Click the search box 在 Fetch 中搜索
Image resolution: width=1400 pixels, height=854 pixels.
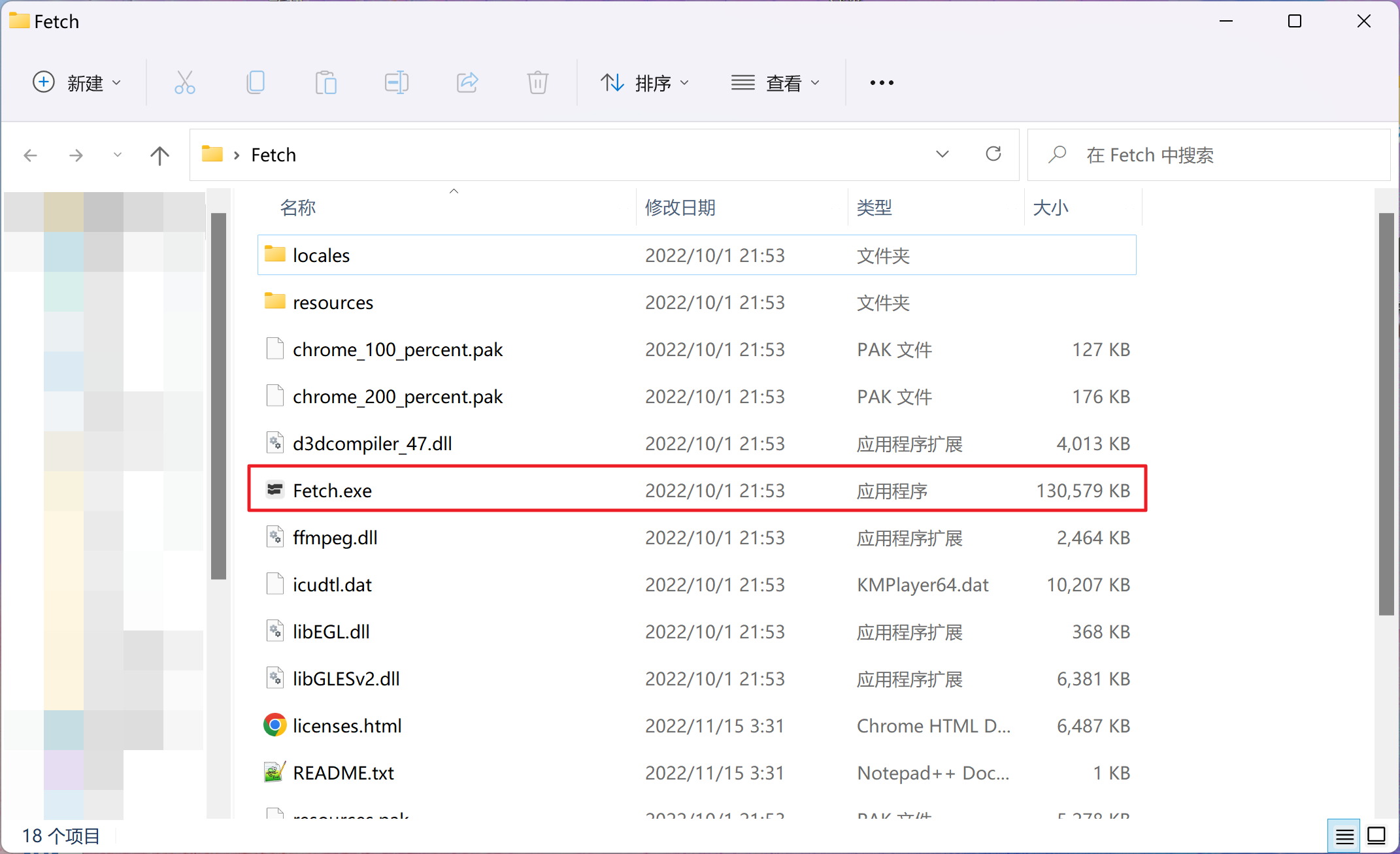pos(1208,155)
